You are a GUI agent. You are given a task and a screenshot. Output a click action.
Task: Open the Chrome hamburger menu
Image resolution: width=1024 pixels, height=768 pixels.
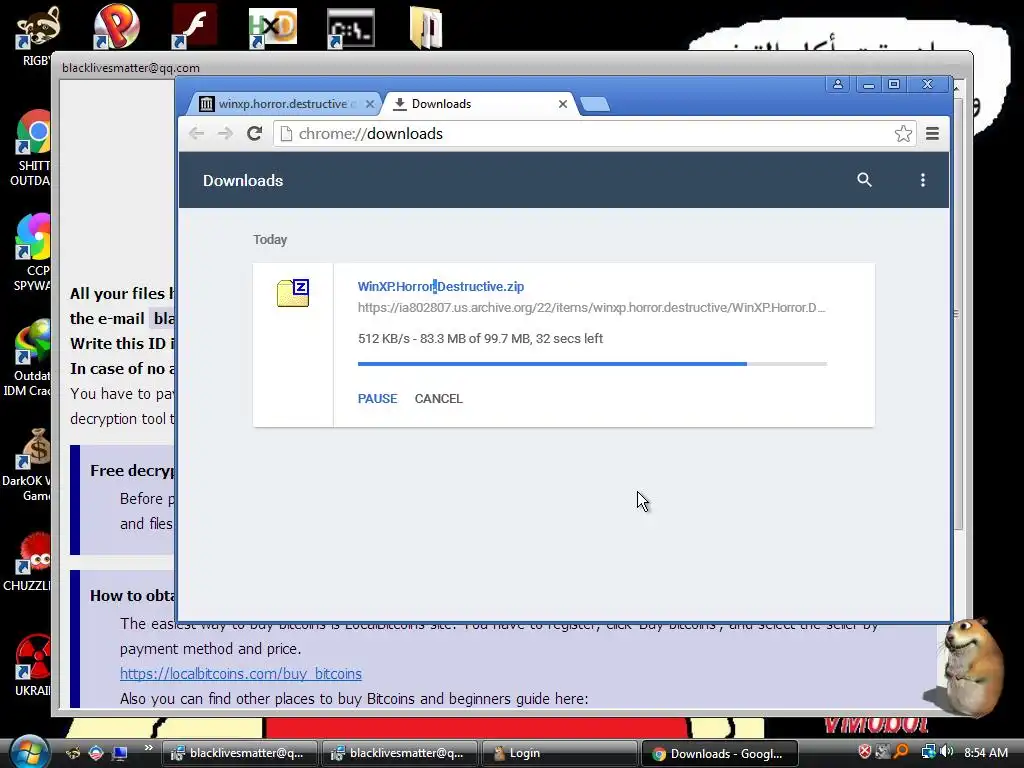(933, 133)
